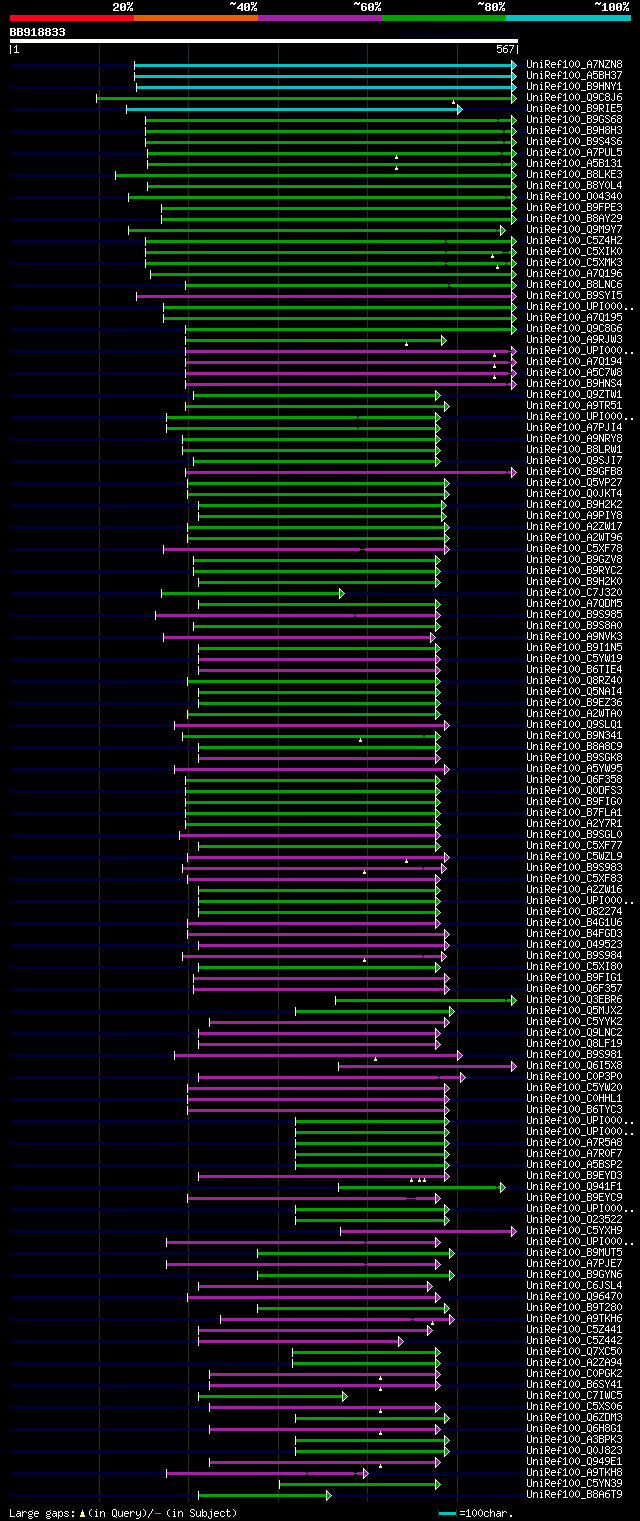Select the UniRef100_B9EYD3 label
640x1521 pixels.
click(x=574, y=1175)
